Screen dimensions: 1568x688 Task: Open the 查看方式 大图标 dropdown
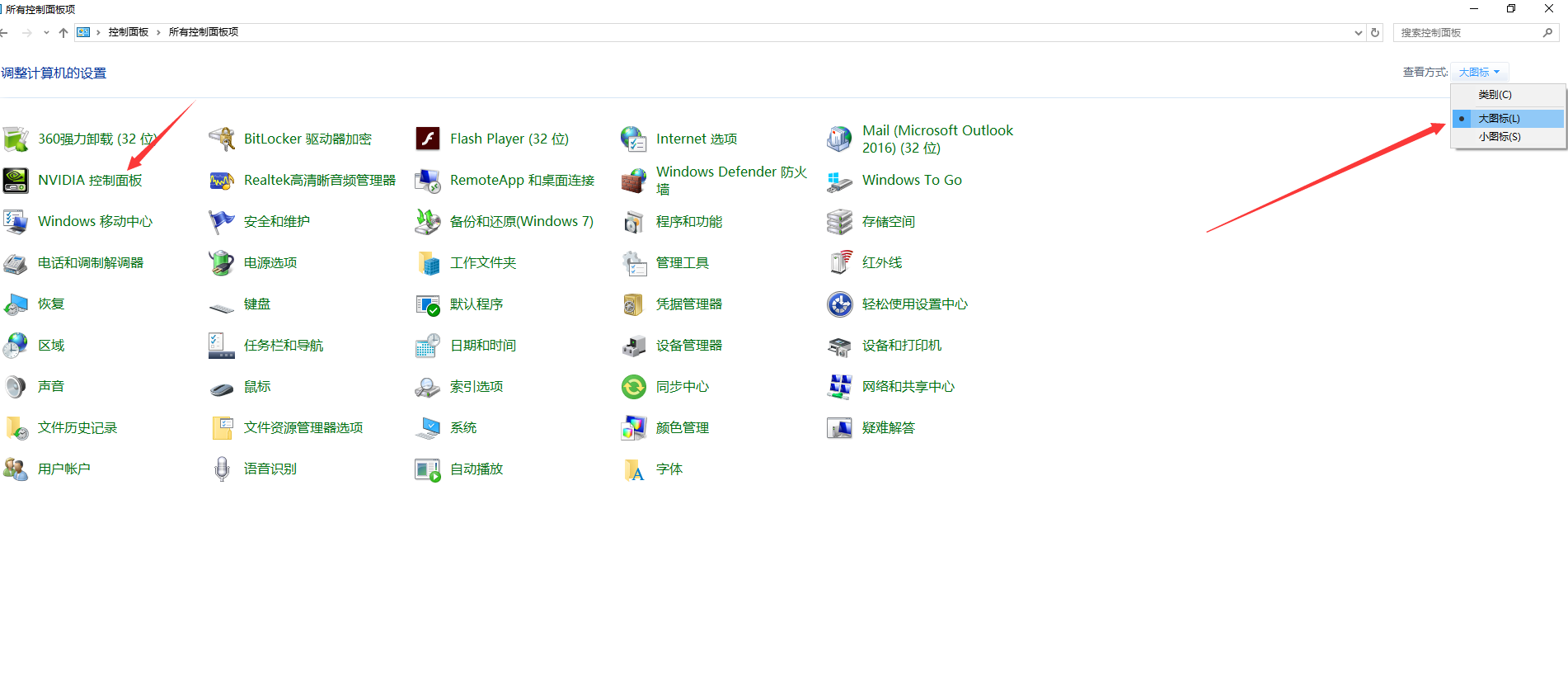click(1480, 73)
